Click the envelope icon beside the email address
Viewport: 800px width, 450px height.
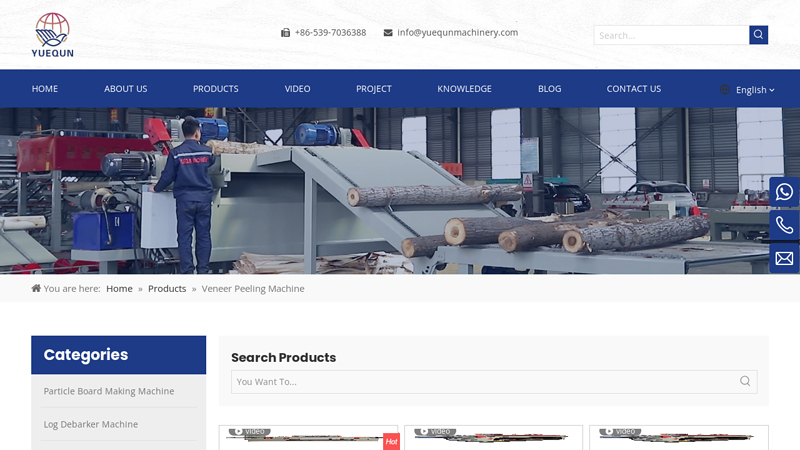click(x=388, y=33)
